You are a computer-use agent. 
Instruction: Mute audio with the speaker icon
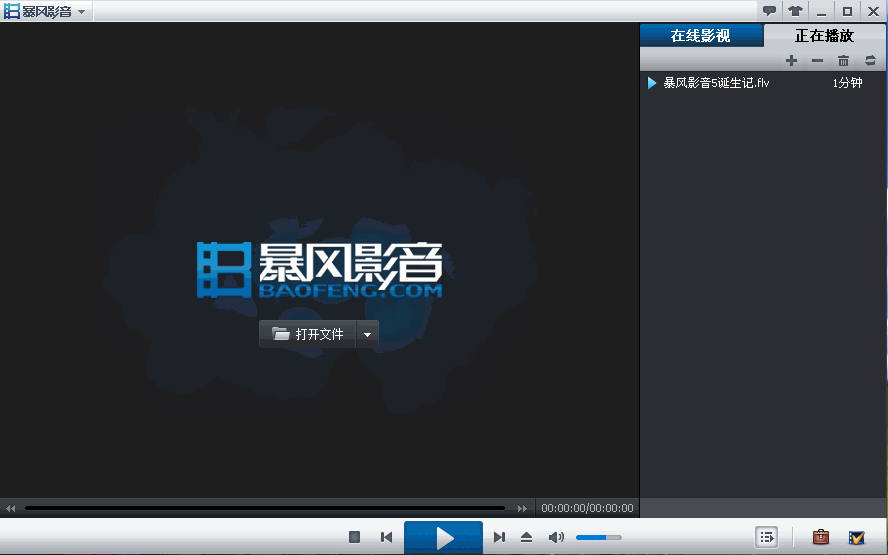556,537
